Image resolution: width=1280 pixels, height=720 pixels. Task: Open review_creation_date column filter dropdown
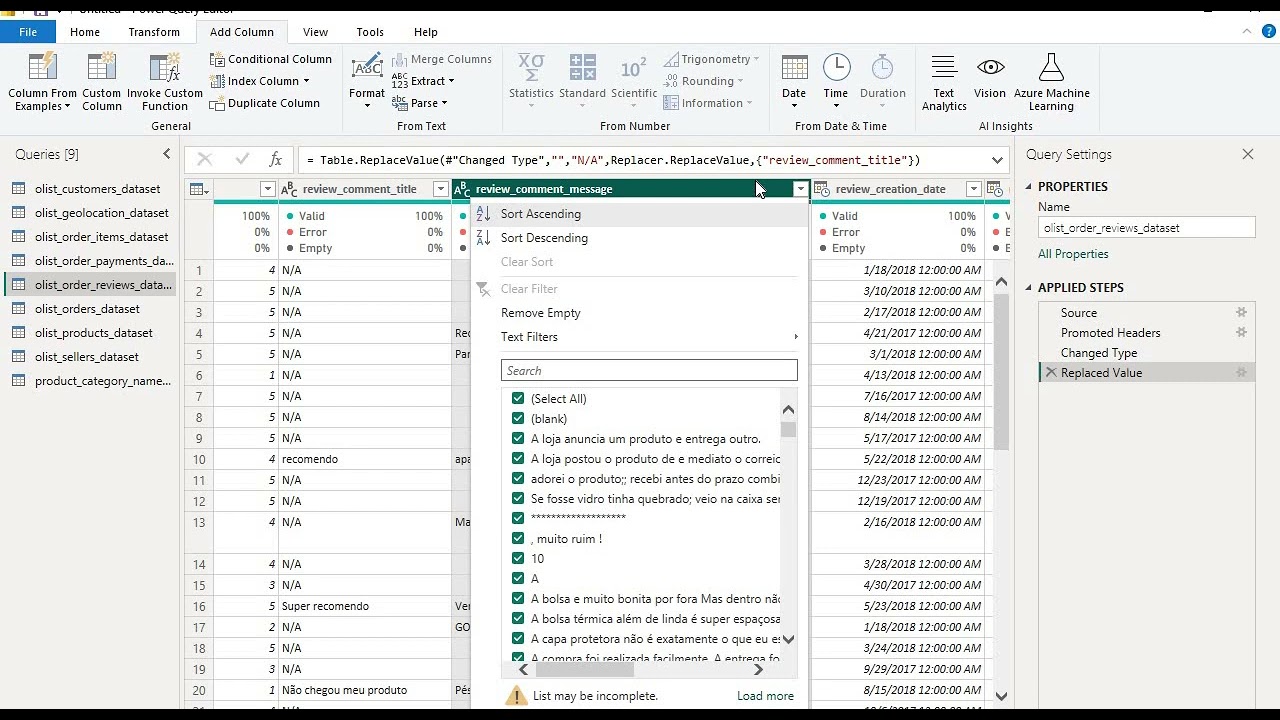coord(973,189)
